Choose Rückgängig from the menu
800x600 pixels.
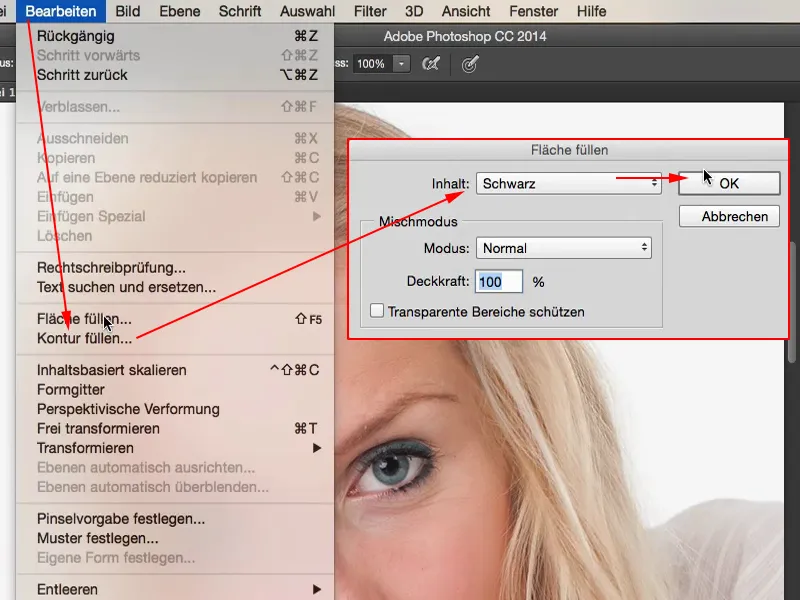click(176, 36)
